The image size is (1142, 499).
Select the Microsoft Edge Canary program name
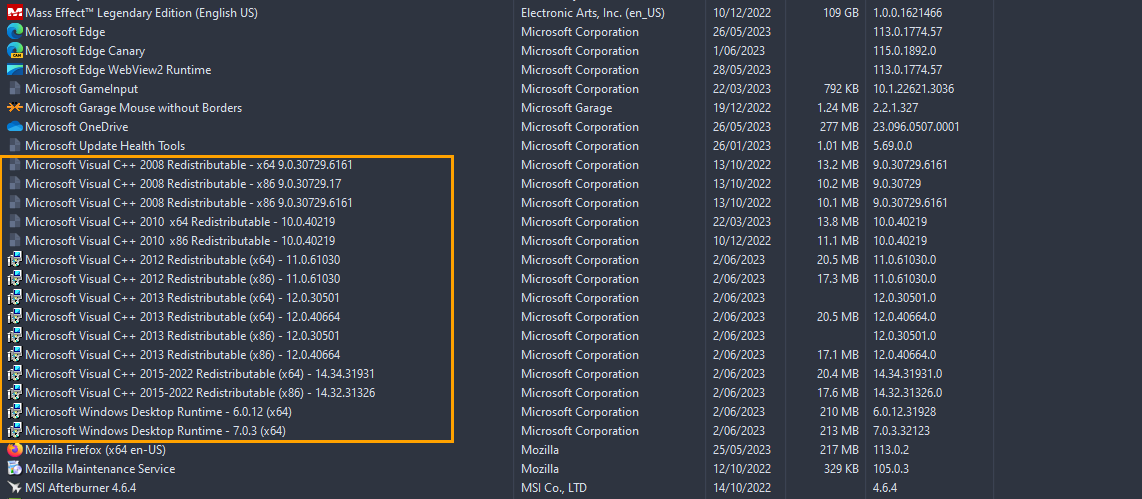coord(84,51)
